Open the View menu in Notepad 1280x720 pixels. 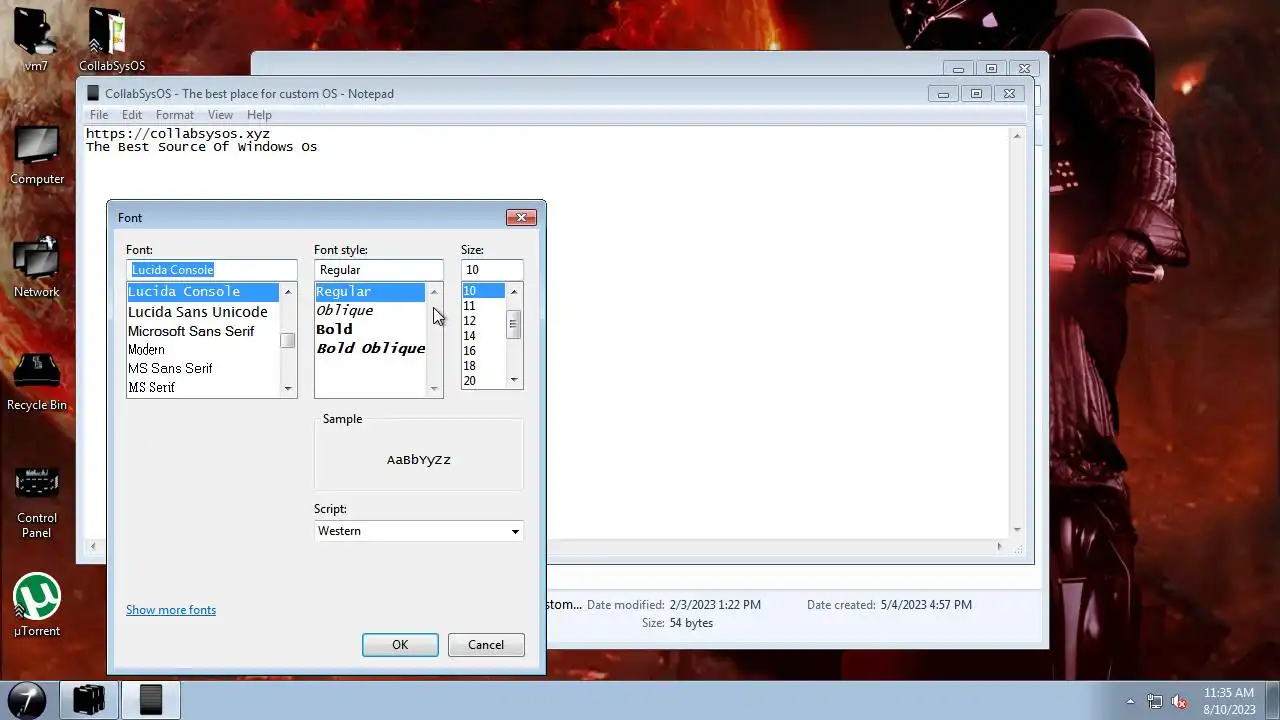220,115
